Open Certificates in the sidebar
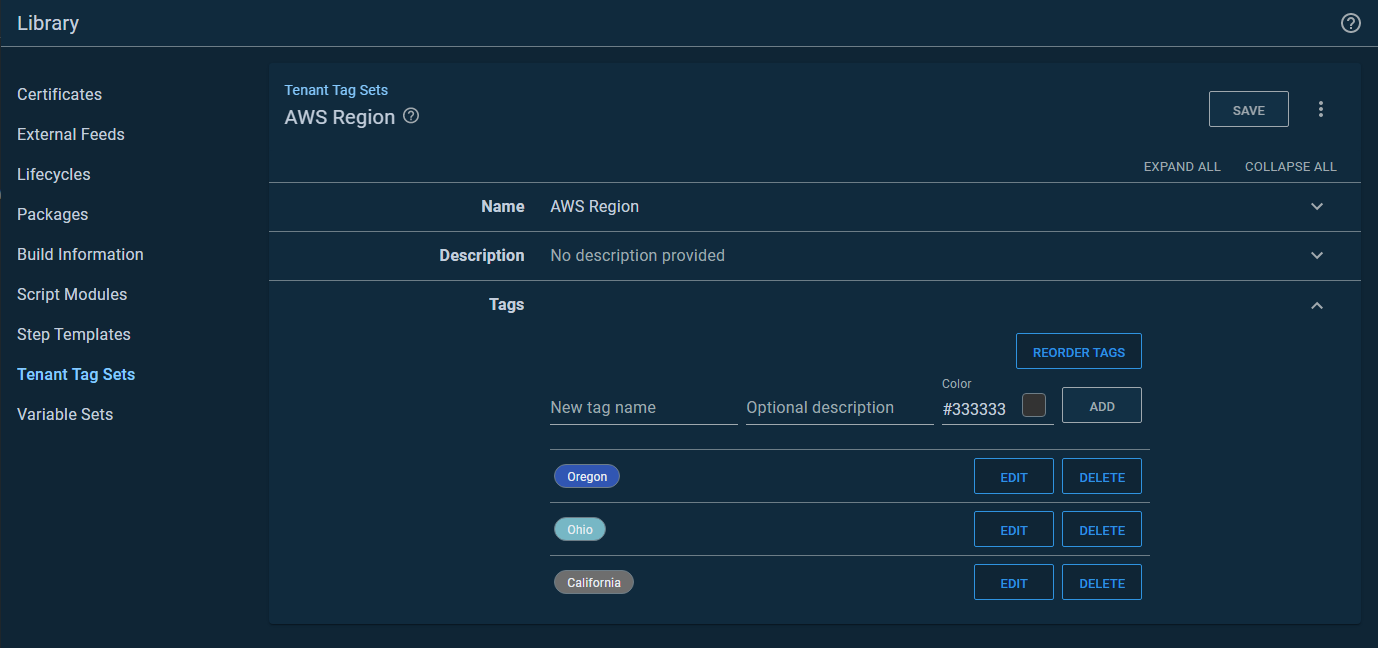The height and width of the screenshot is (648, 1378). [59, 94]
